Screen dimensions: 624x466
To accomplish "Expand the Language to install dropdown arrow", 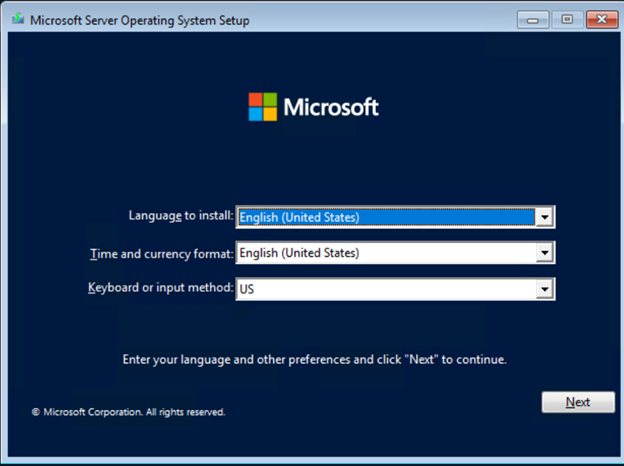I will pyautogui.click(x=544, y=217).
